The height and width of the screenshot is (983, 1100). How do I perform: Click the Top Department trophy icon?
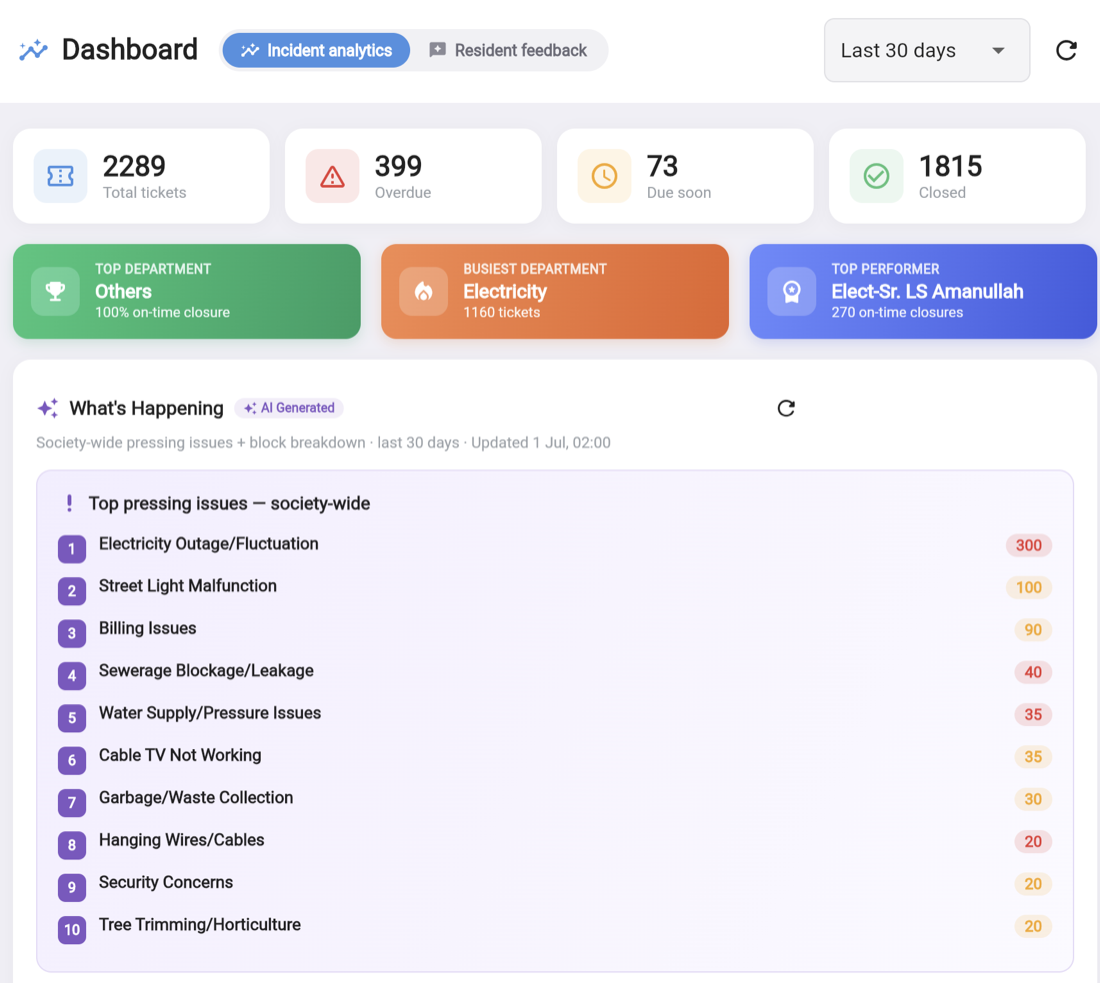pos(55,291)
